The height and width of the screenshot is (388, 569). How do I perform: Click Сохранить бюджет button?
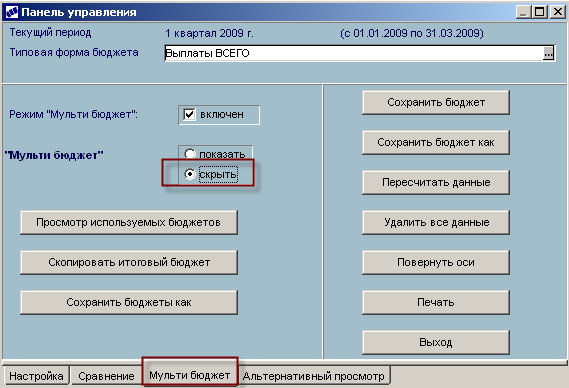[x=436, y=102]
